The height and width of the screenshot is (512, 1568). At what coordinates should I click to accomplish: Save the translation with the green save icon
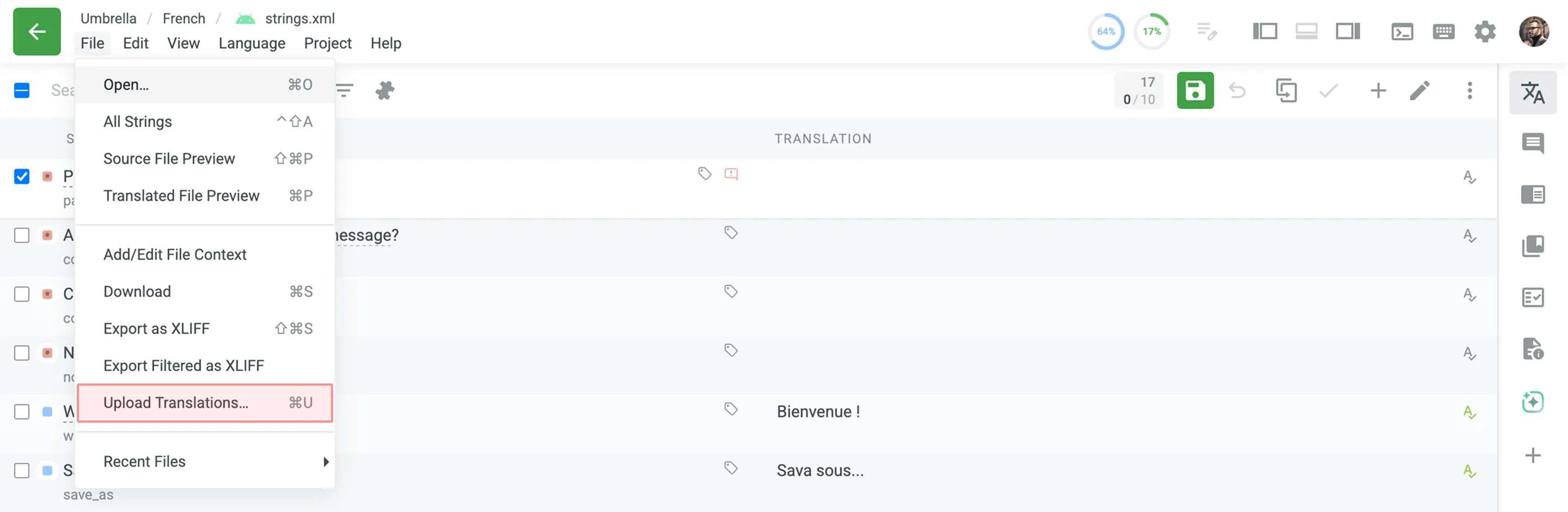pyautogui.click(x=1195, y=90)
